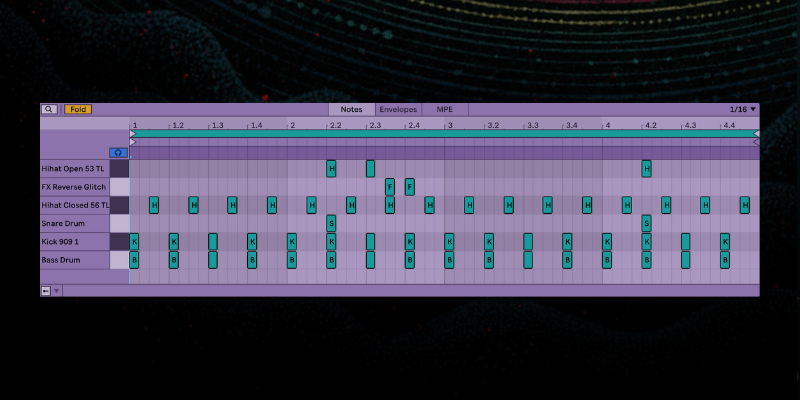
Task: Select the Kick note at beat 1
Action: click(x=134, y=242)
